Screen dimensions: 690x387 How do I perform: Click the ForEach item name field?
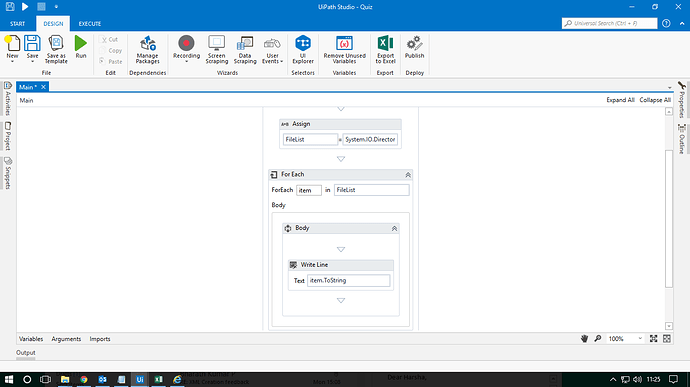pos(308,190)
